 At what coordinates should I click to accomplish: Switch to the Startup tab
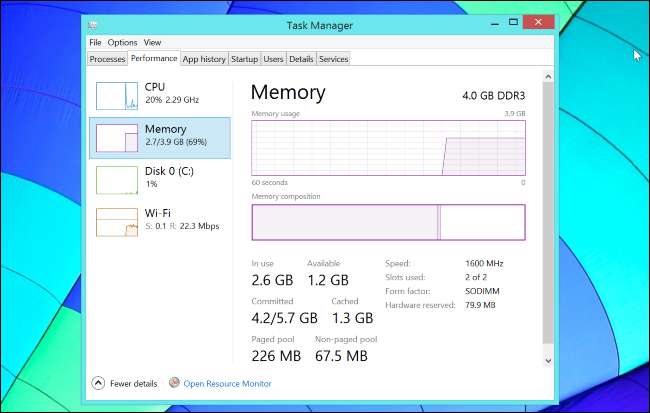244,59
